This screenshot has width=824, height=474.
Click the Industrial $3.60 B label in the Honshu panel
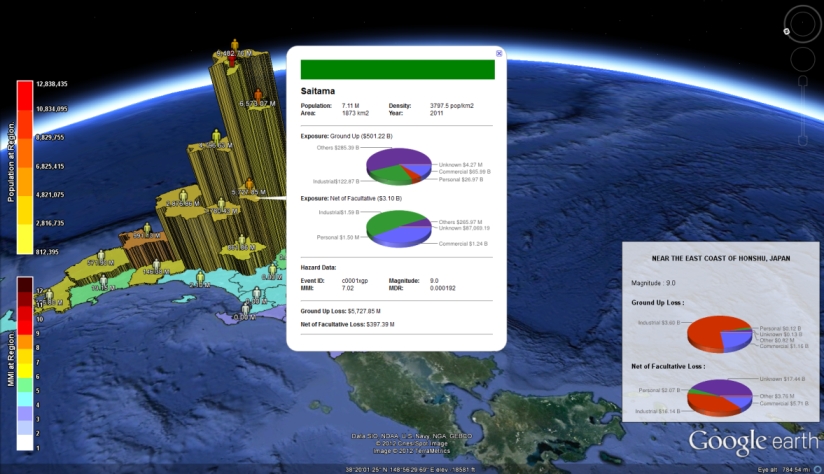pos(659,323)
